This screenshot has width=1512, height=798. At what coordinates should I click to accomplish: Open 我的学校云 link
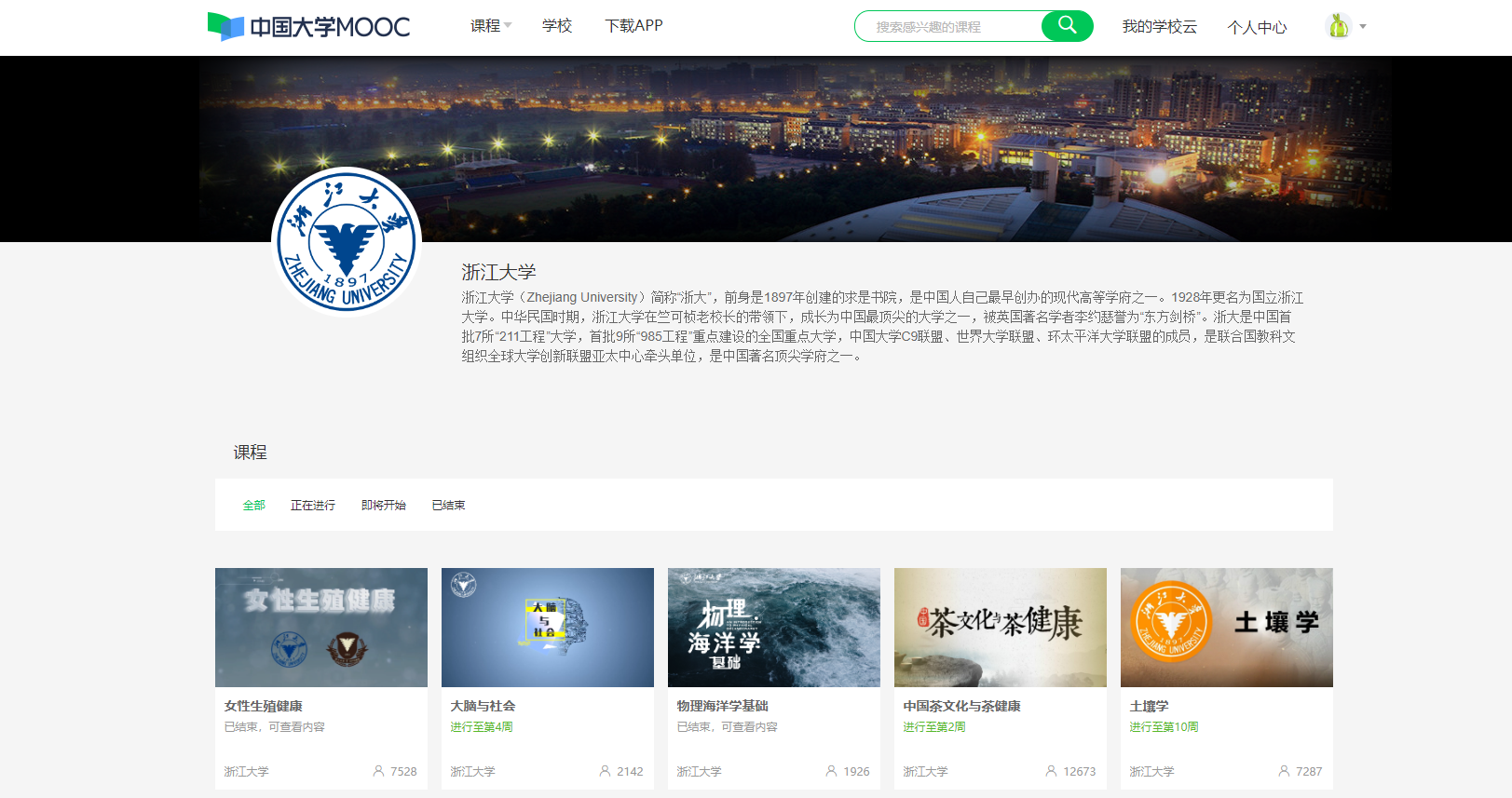1159,27
